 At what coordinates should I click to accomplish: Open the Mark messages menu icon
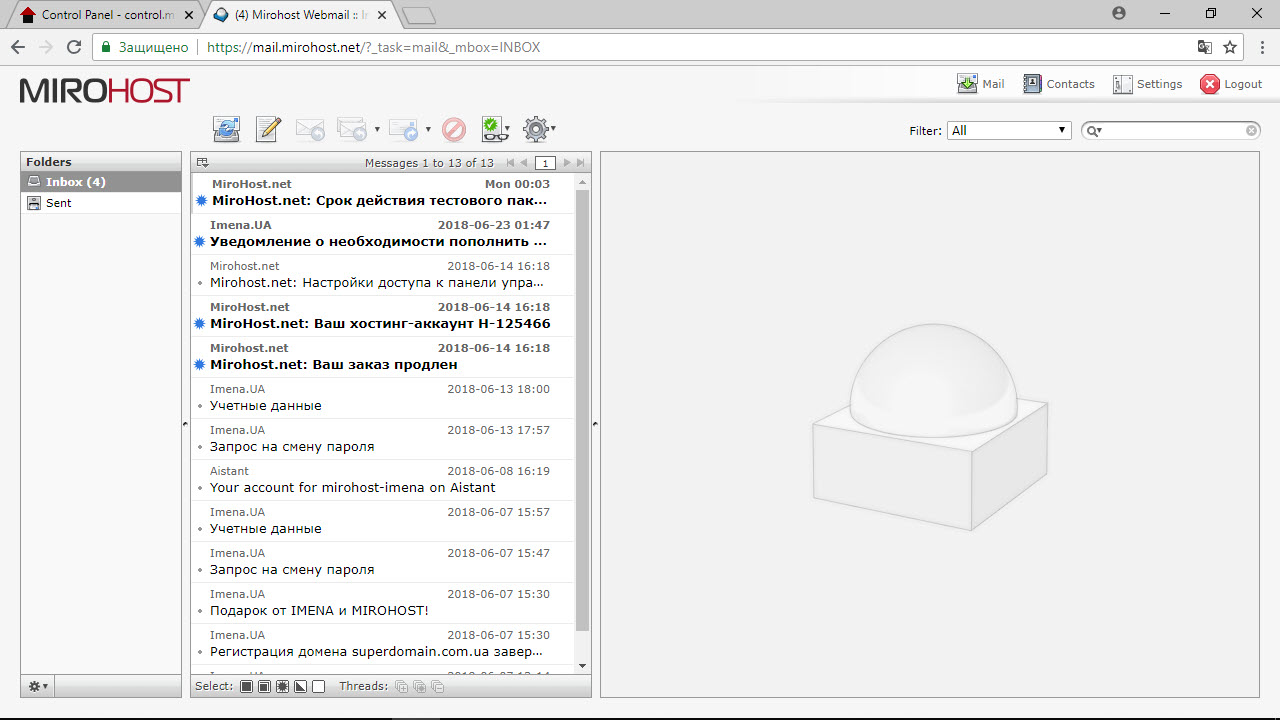coord(495,128)
